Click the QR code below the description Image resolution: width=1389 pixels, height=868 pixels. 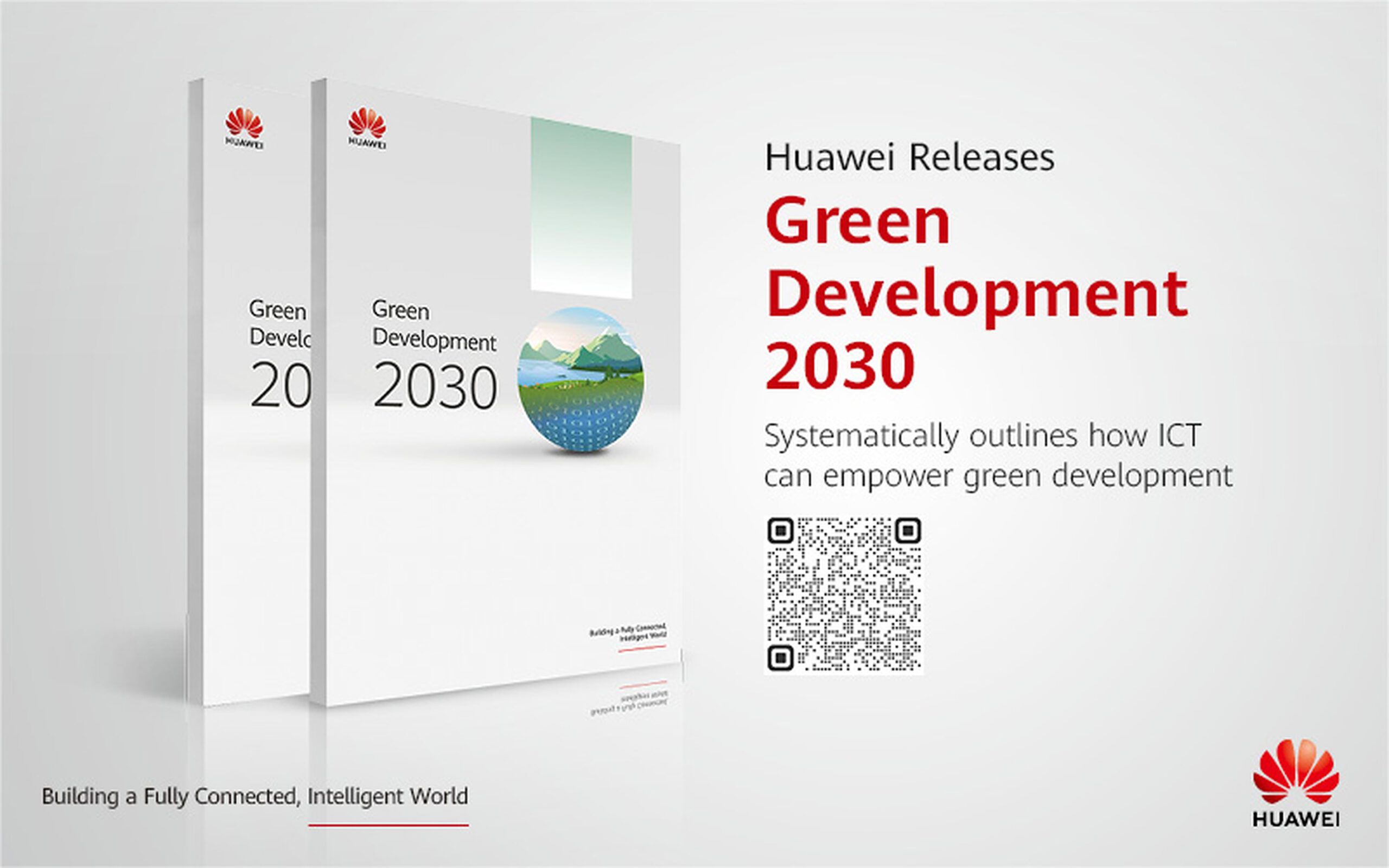844,594
